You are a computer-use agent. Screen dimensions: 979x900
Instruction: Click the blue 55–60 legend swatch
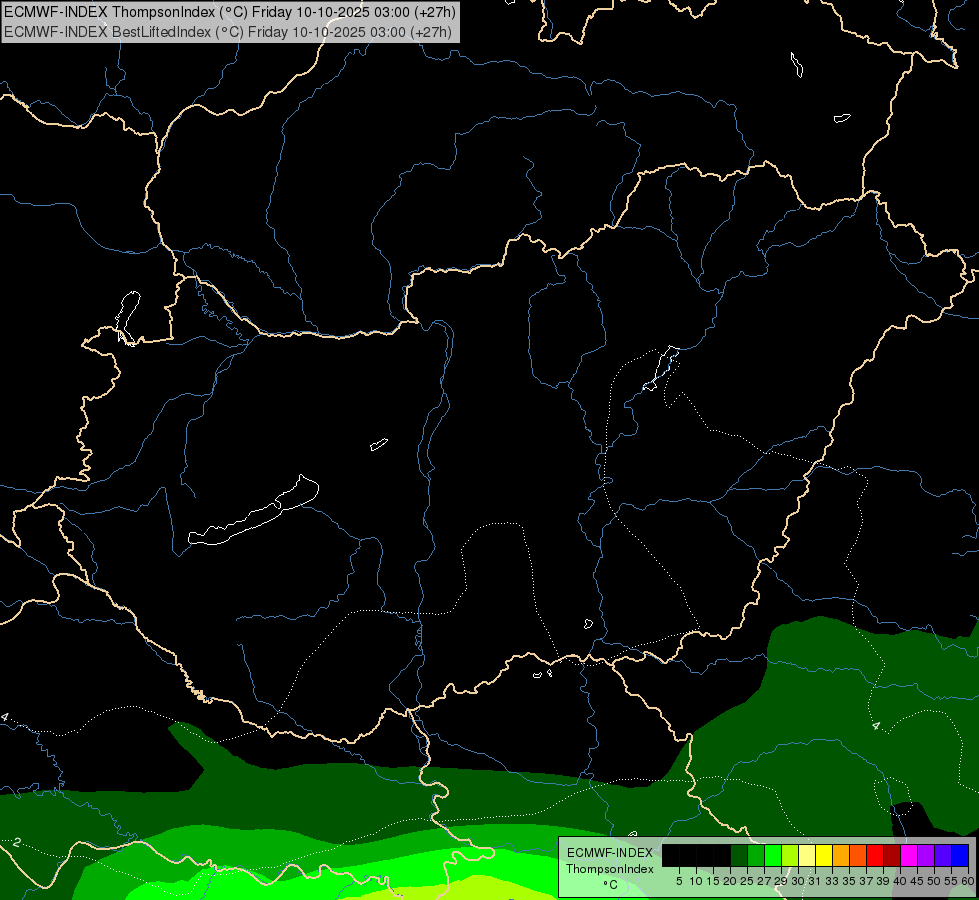960,856
